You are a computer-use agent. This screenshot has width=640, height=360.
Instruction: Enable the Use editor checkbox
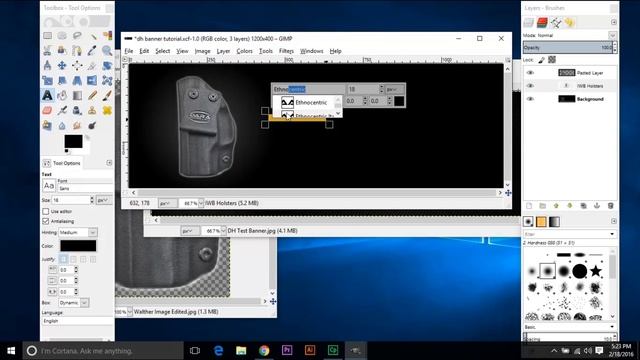pyautogui.click(x=46, y=211)
